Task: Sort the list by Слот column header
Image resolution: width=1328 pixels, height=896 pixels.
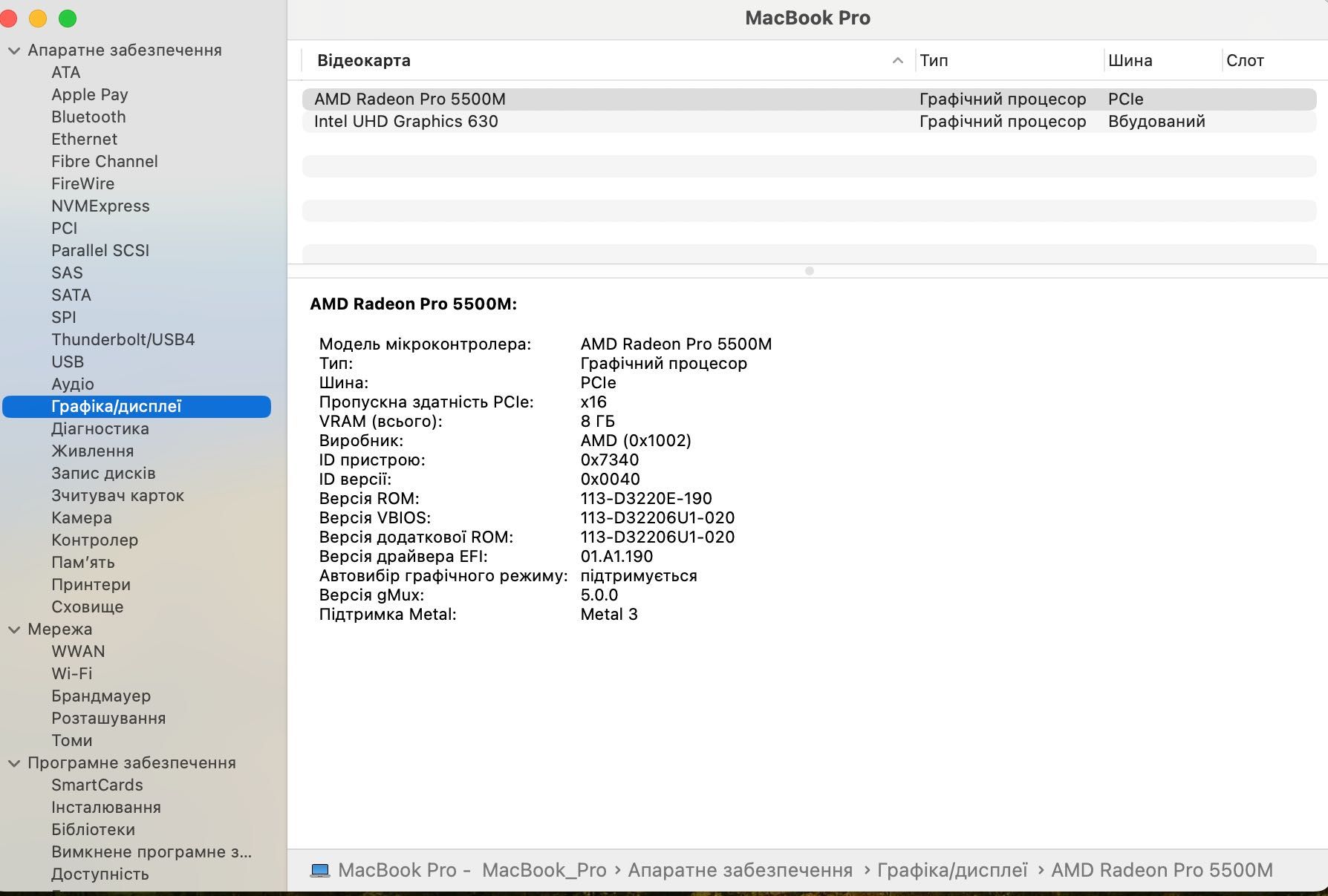Action: click(x=1245, y=60)
